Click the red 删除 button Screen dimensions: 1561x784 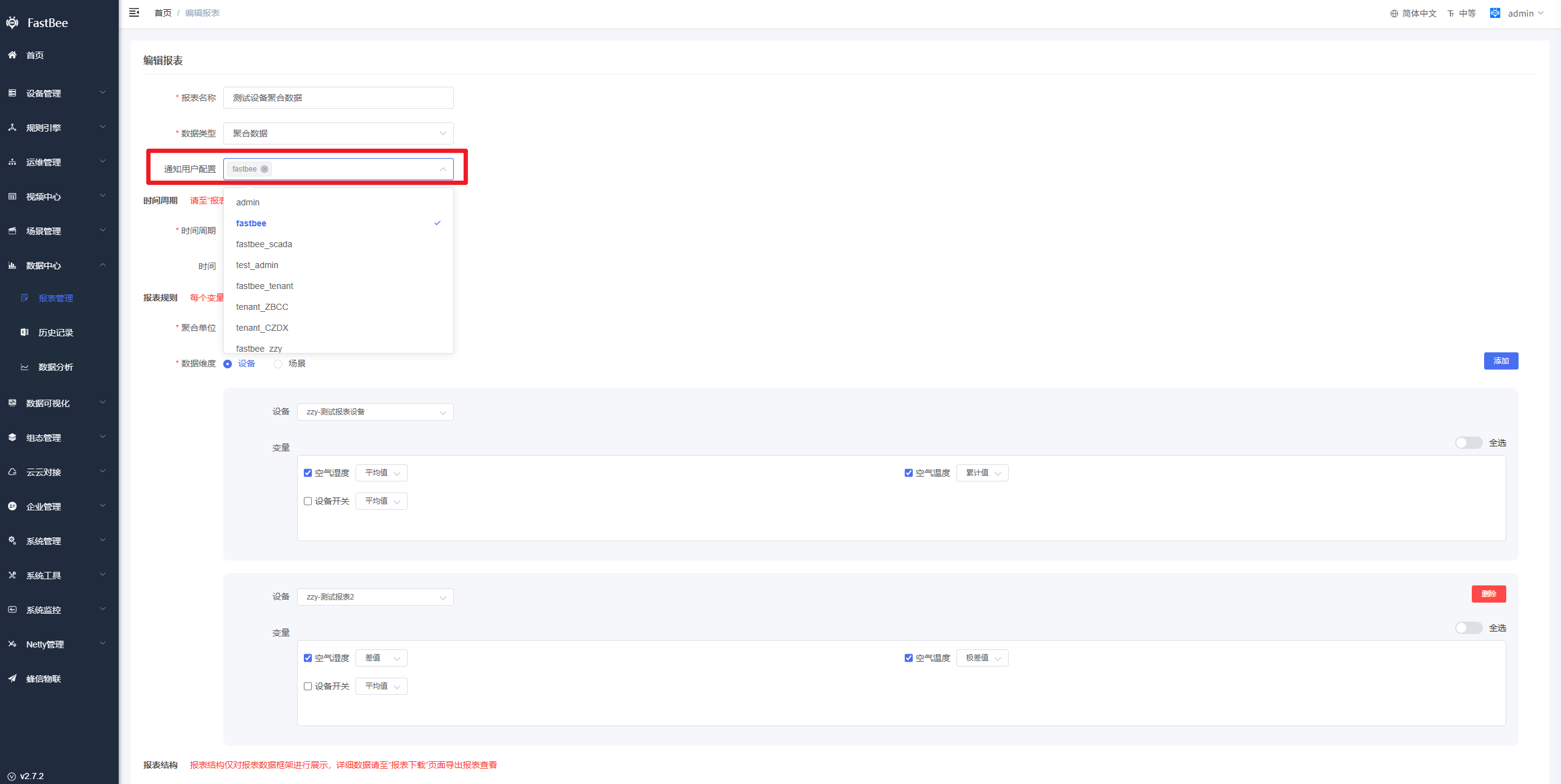point(1488,594)
